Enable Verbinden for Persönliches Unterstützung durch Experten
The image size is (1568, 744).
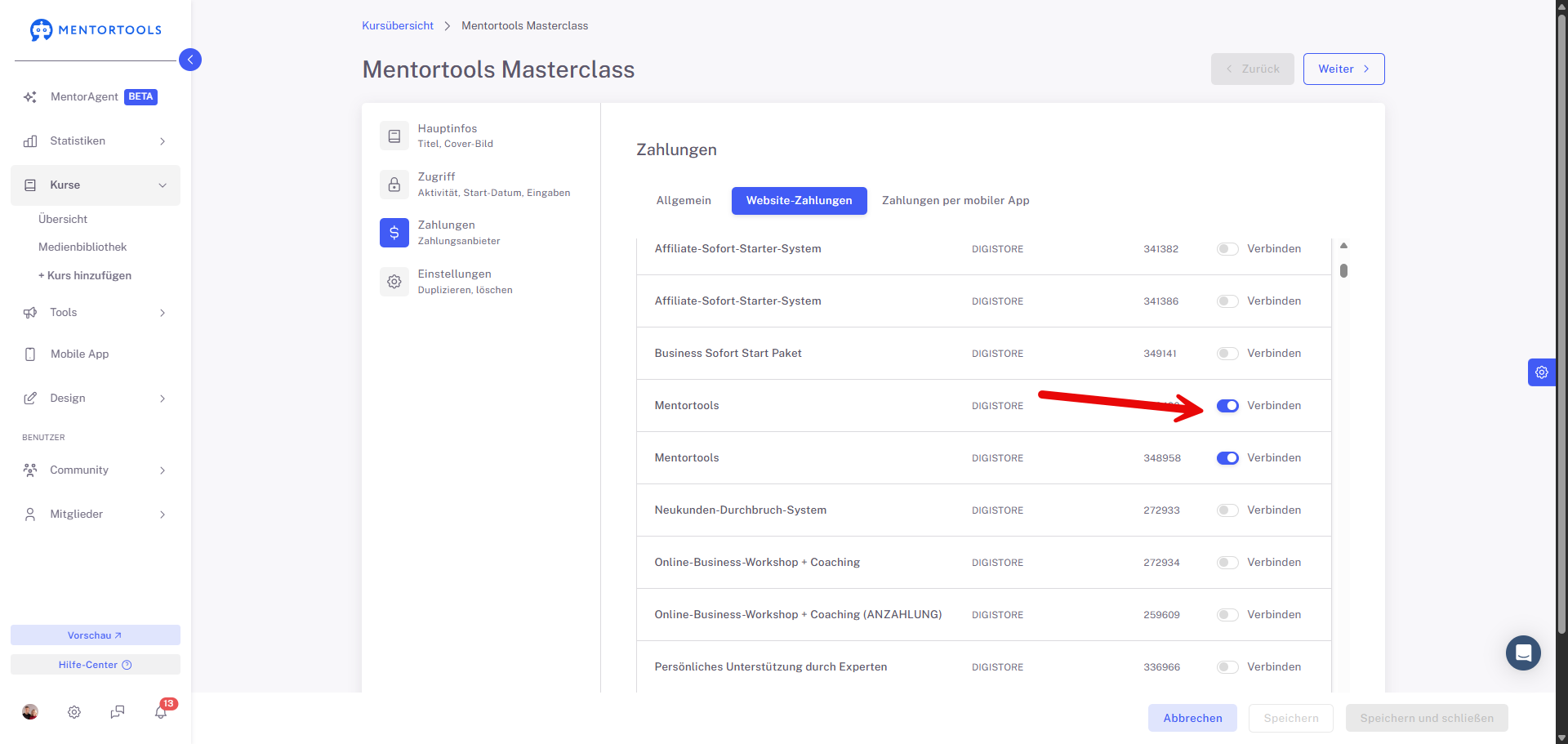1227,667
